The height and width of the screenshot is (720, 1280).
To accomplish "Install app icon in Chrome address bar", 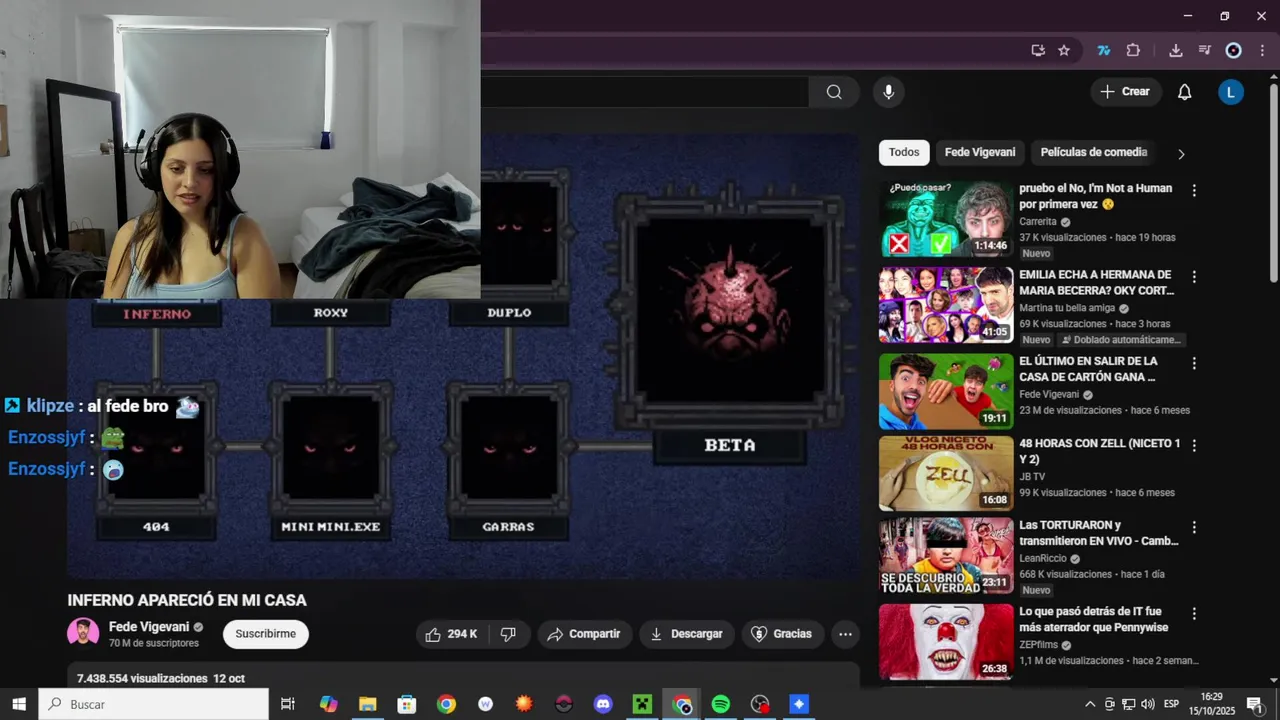I will [1038, 51].
